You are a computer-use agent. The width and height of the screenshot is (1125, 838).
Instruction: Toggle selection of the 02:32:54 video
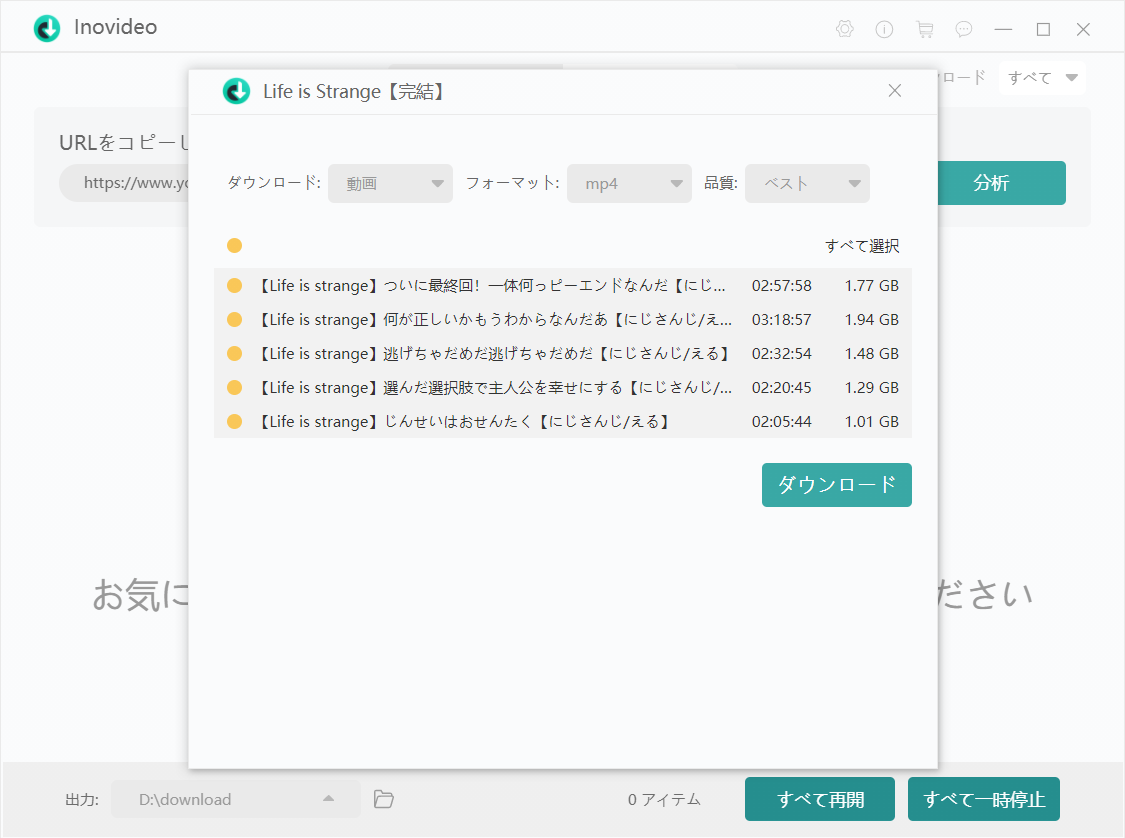tap(235, 353)
